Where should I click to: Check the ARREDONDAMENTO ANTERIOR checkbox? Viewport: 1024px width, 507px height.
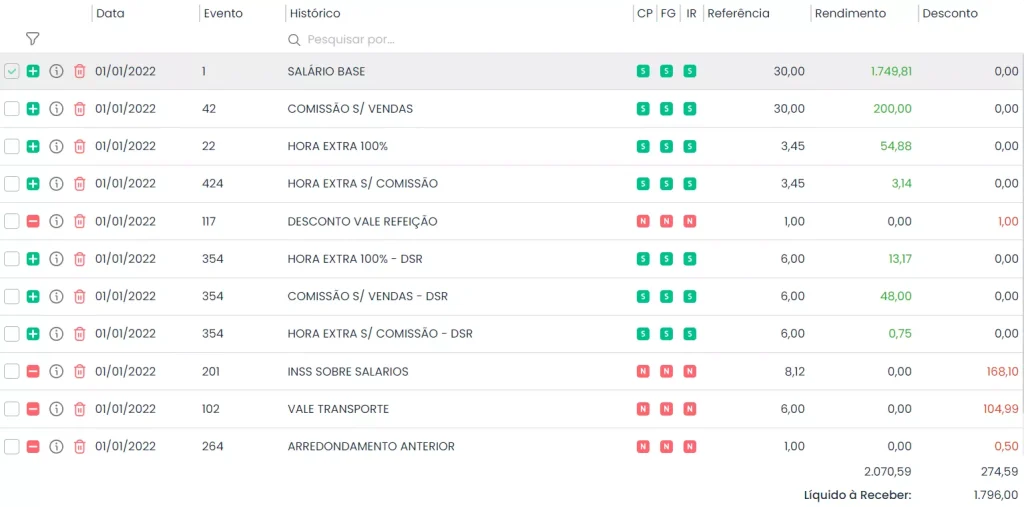point(12,447)
